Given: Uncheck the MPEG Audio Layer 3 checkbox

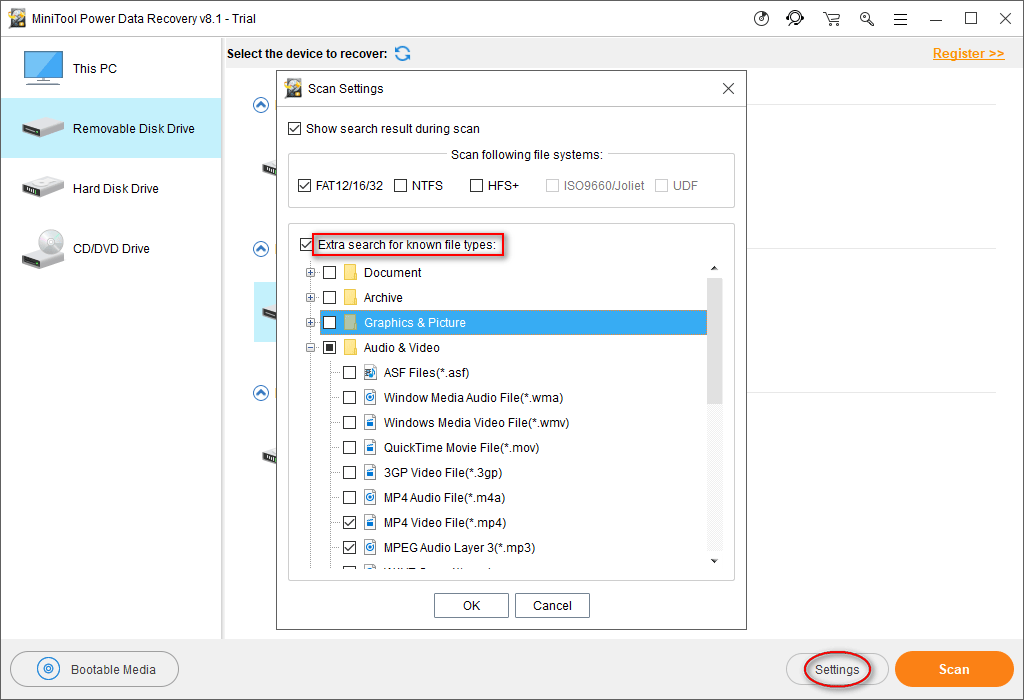Looking at the screenshot, I should coord(349,547).
